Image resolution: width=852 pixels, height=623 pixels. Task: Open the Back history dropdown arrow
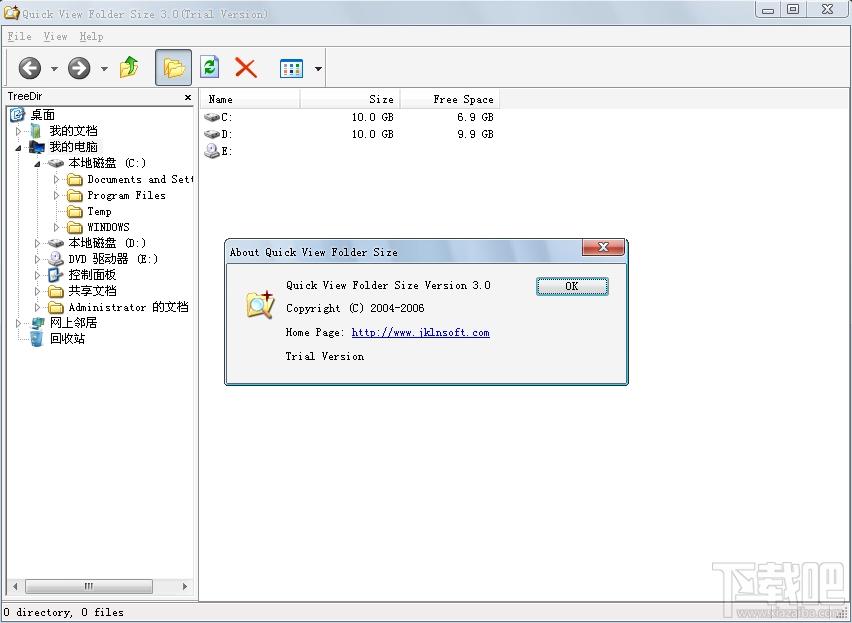pos(54,69)
